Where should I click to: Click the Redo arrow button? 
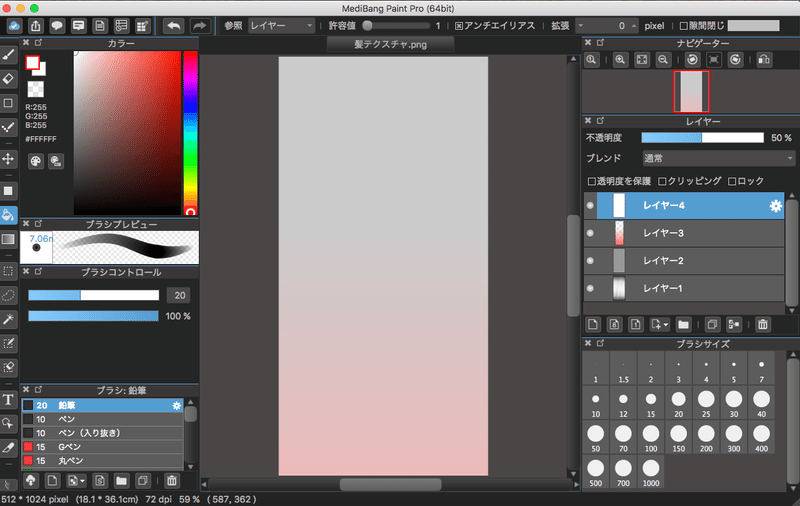click(200, 26)
